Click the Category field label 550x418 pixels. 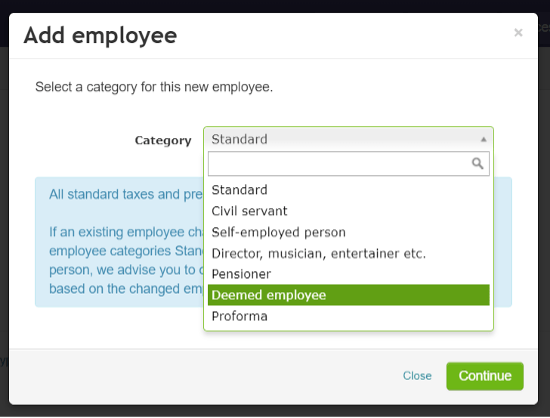click(x=163, y=140)
